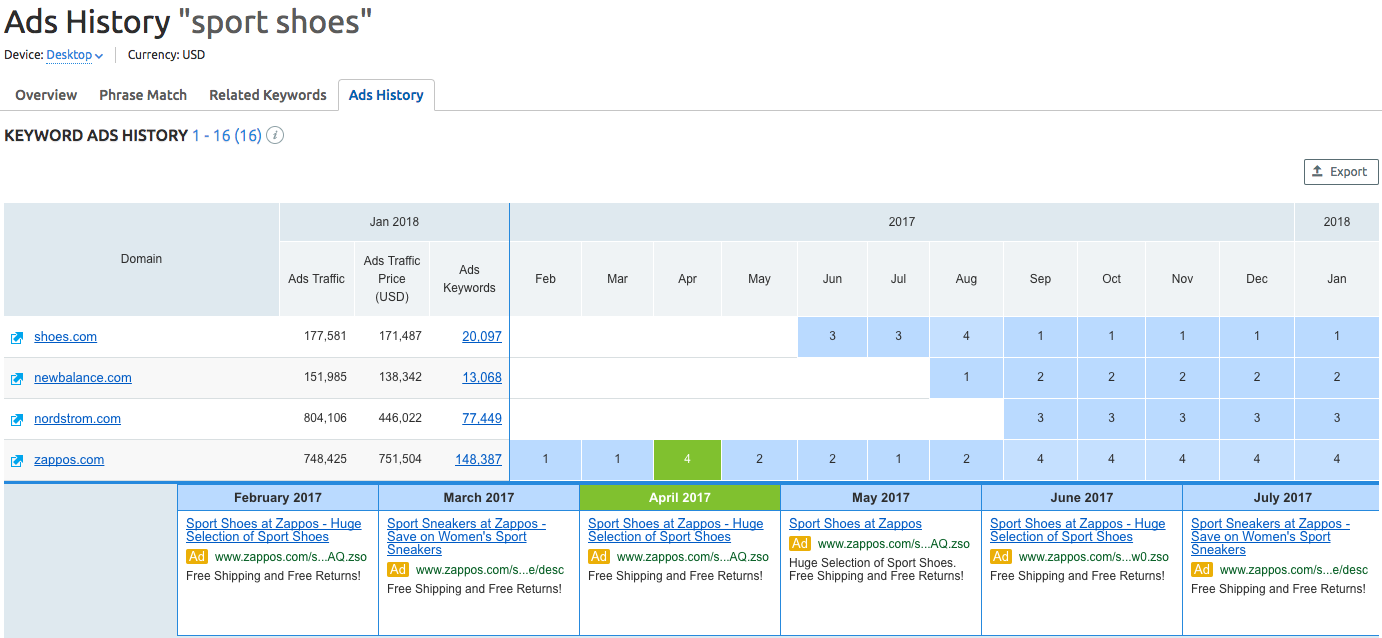Switch to the Related Keywords tab
Image resolution: width=1382 pixels, height=638 pixels.
pos(268,95)
